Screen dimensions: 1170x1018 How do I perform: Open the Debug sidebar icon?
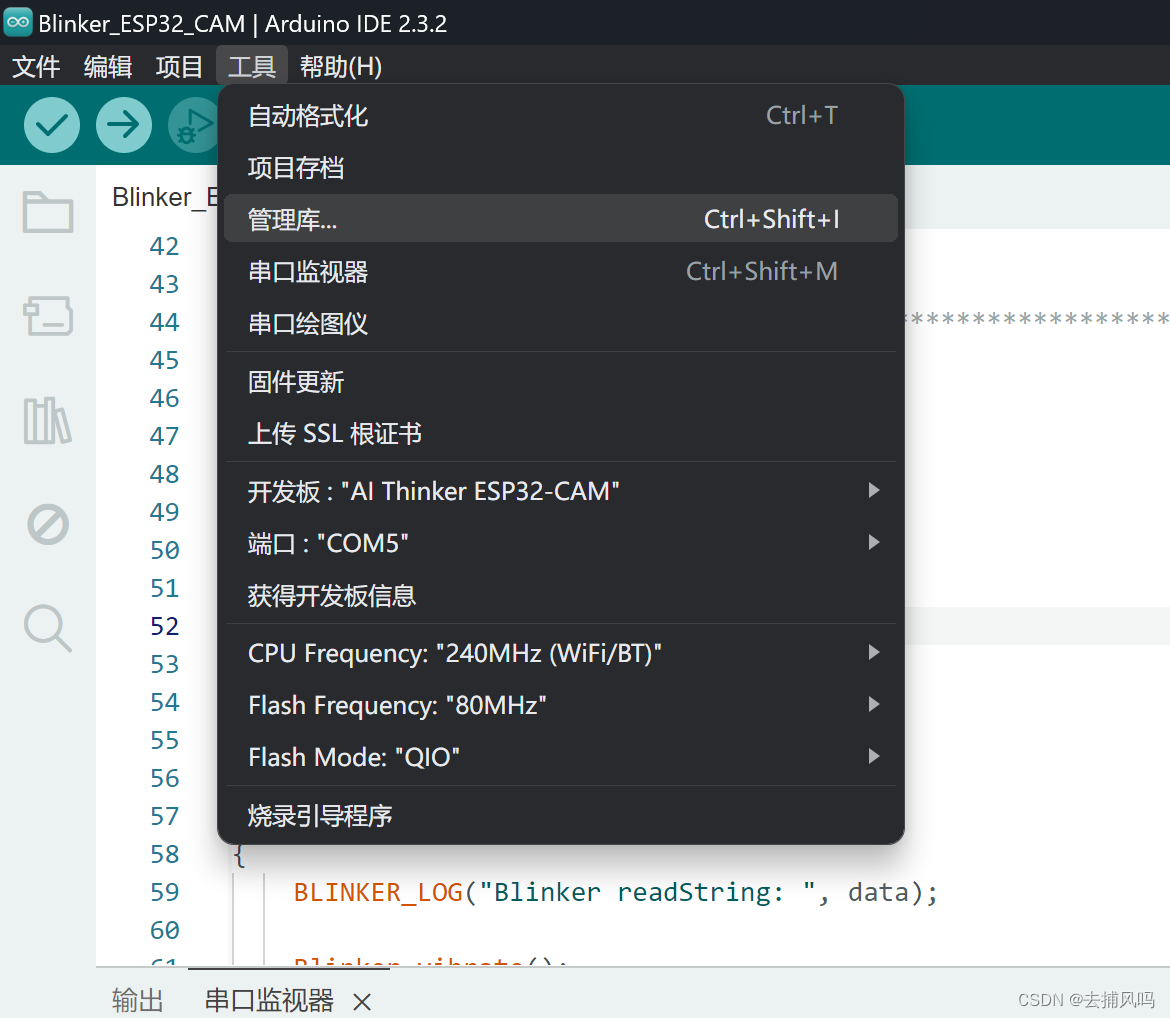[x=48, y=525]
